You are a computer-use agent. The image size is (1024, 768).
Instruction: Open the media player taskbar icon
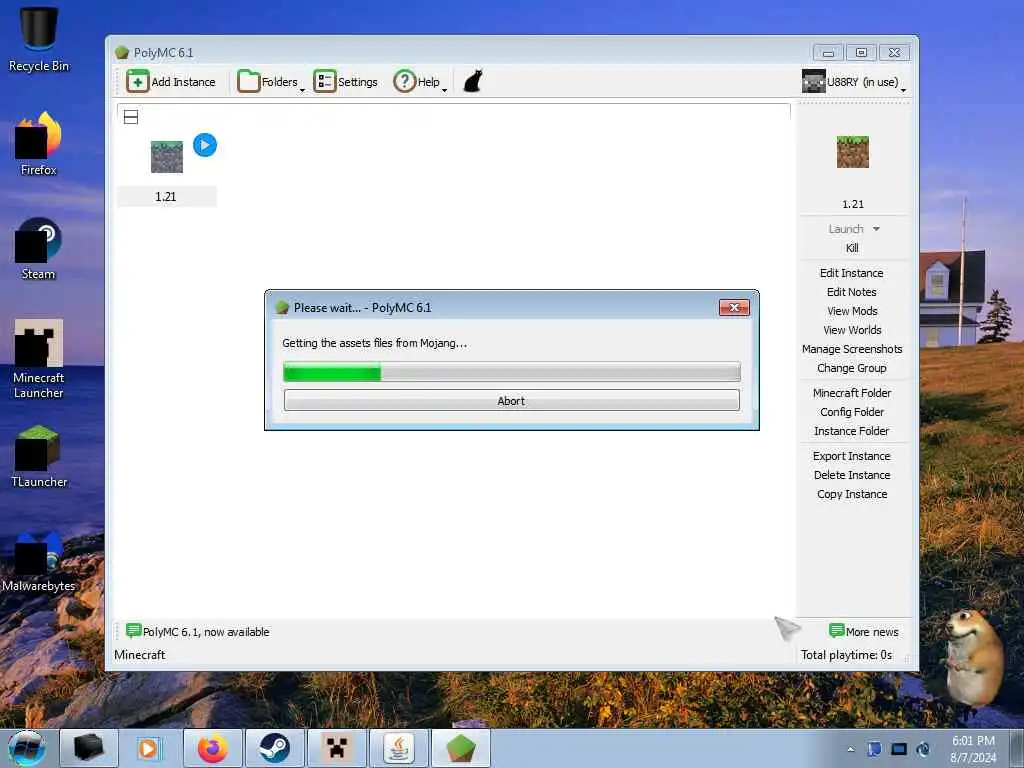point(149,748)
